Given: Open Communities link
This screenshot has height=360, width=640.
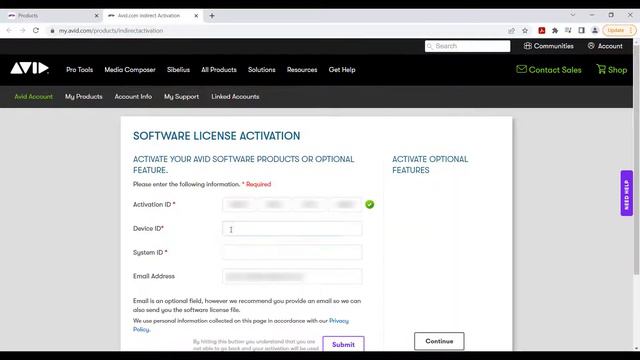Looking at the screenshot, I should point(549,46).
